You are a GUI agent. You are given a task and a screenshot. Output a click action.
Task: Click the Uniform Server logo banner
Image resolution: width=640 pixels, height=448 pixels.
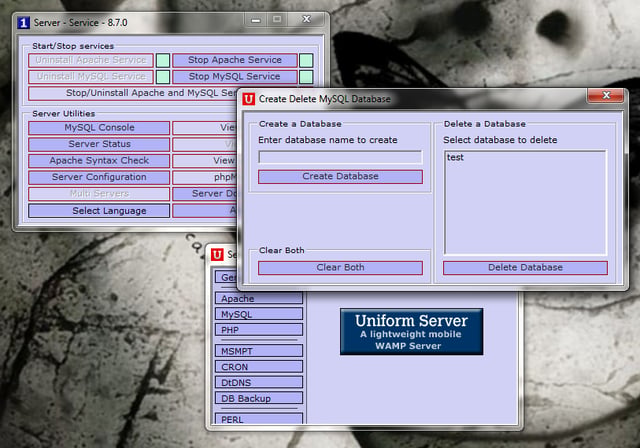click(x=411, y=332)
